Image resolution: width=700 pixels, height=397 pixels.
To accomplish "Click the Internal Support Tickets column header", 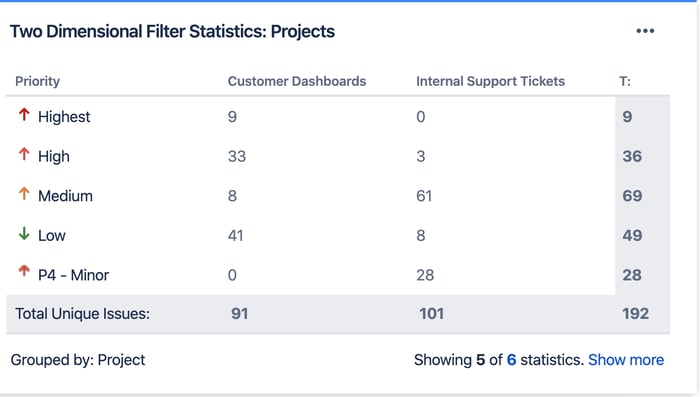I will pos(491,81).
